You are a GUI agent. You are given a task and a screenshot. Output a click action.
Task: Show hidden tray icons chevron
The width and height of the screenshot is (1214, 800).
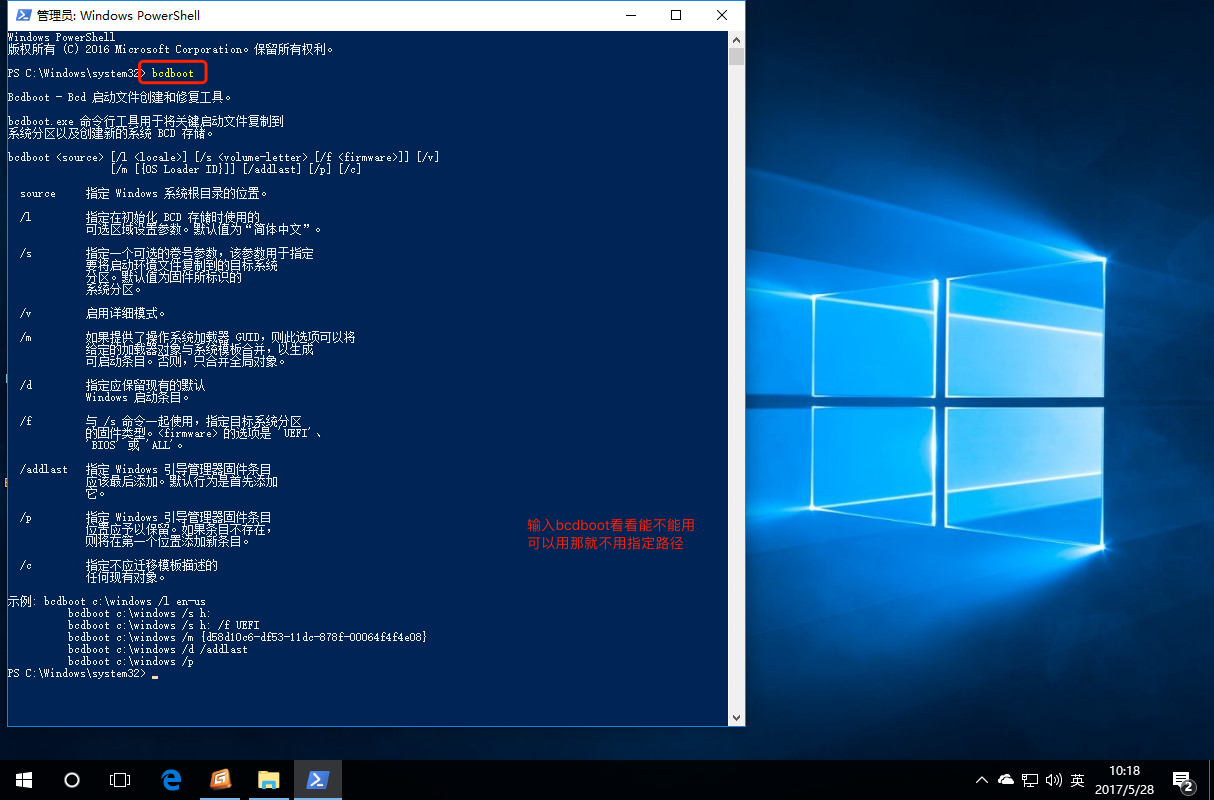pyautogui.click(x=982, y=780)
